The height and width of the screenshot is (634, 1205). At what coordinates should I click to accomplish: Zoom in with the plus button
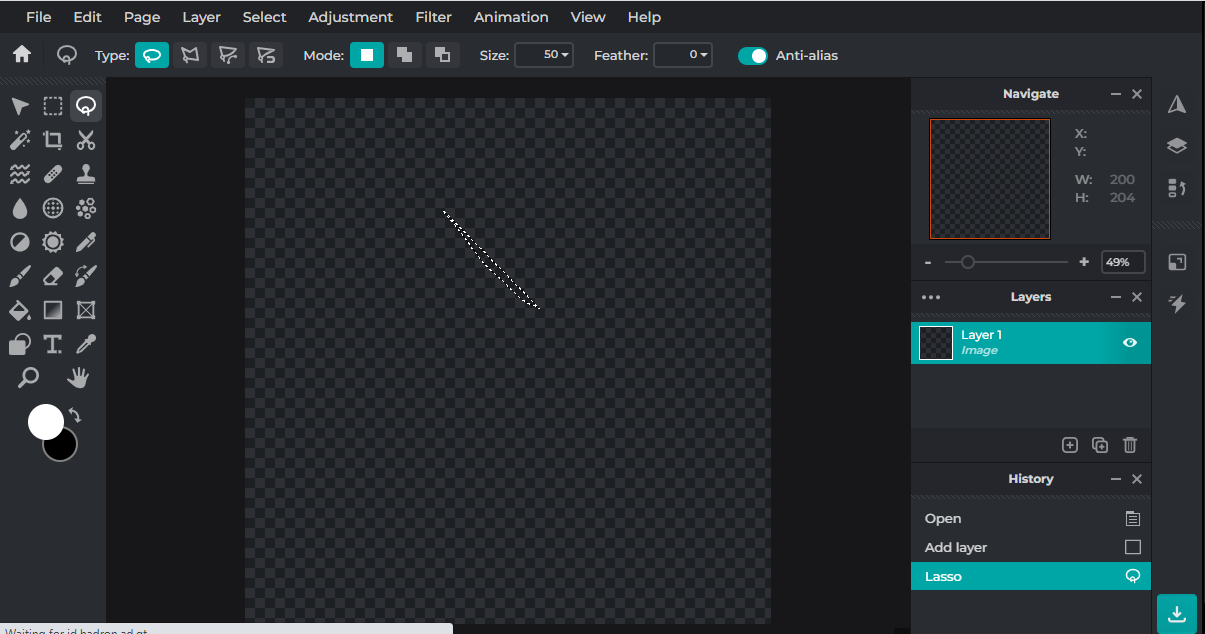coord(1084,262)
